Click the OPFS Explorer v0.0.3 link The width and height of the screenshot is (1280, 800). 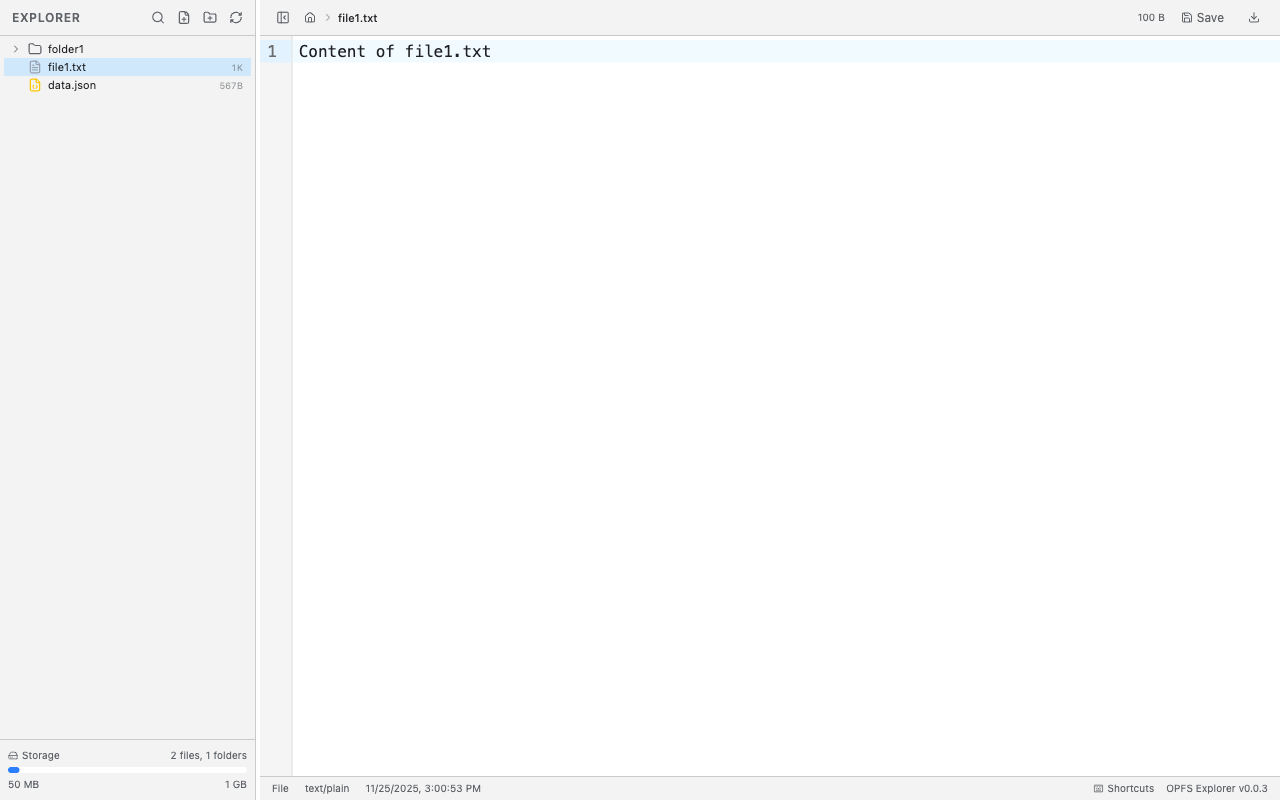pos(1216,788)
